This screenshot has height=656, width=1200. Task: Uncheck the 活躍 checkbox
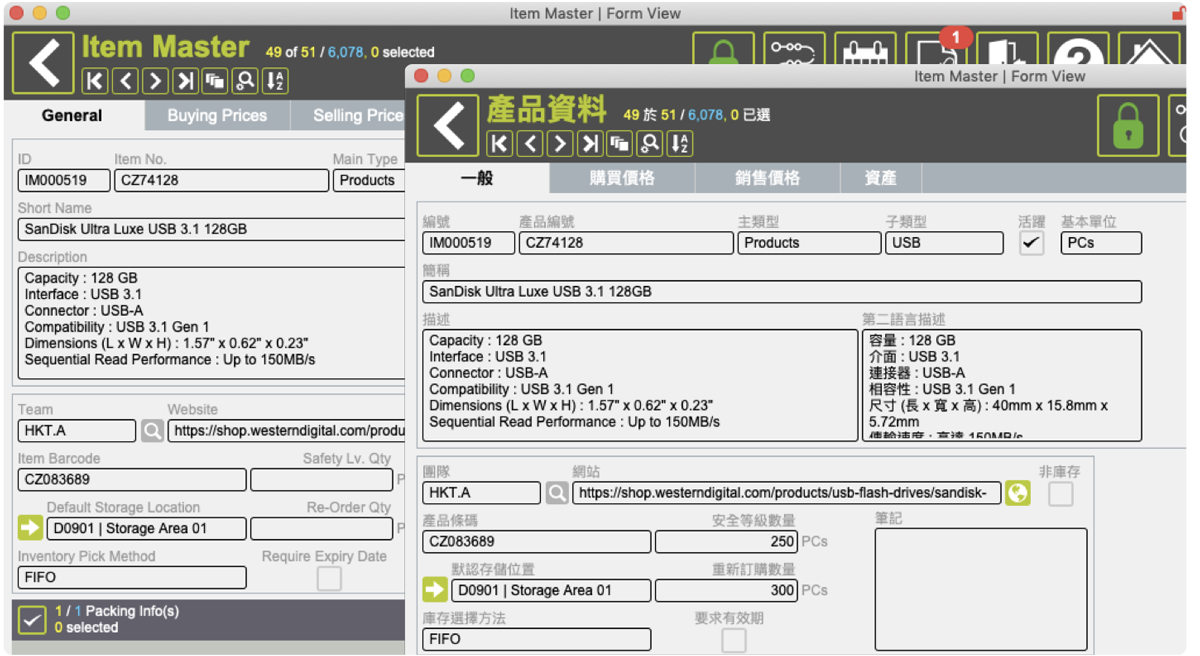[x=1031, y=243]
